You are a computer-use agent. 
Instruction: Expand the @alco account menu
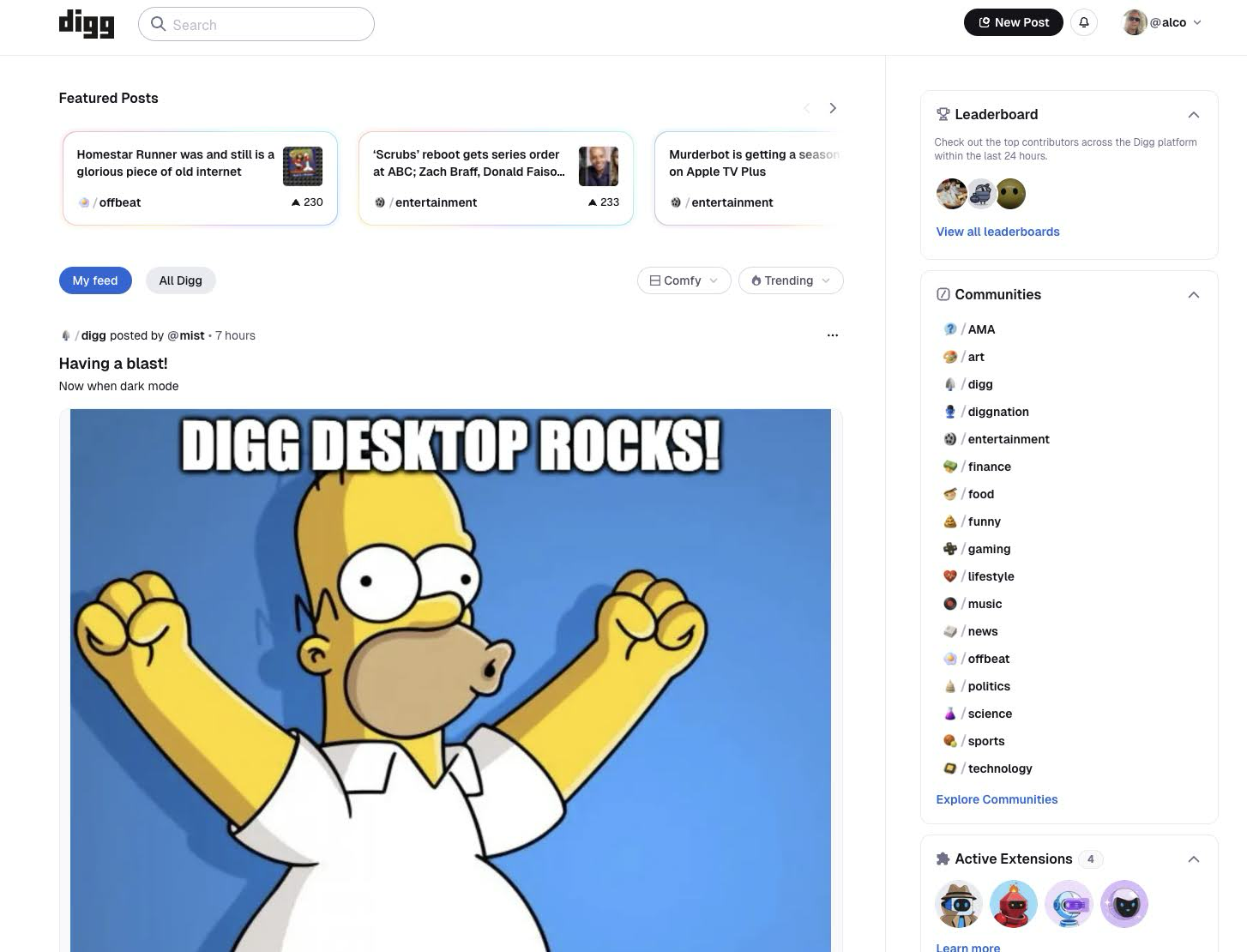1162,22
